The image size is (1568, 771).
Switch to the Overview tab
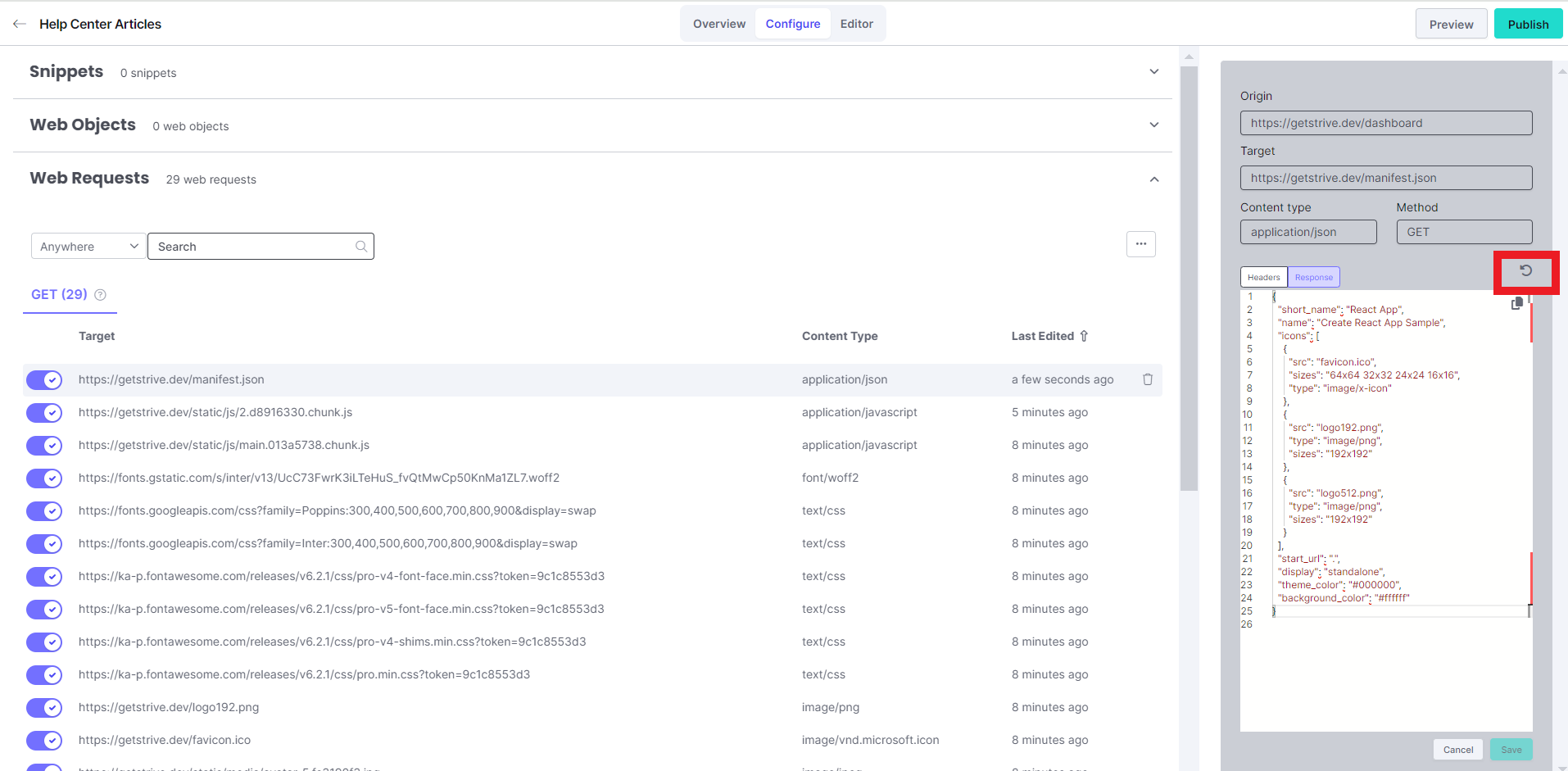tap(719, 24)
